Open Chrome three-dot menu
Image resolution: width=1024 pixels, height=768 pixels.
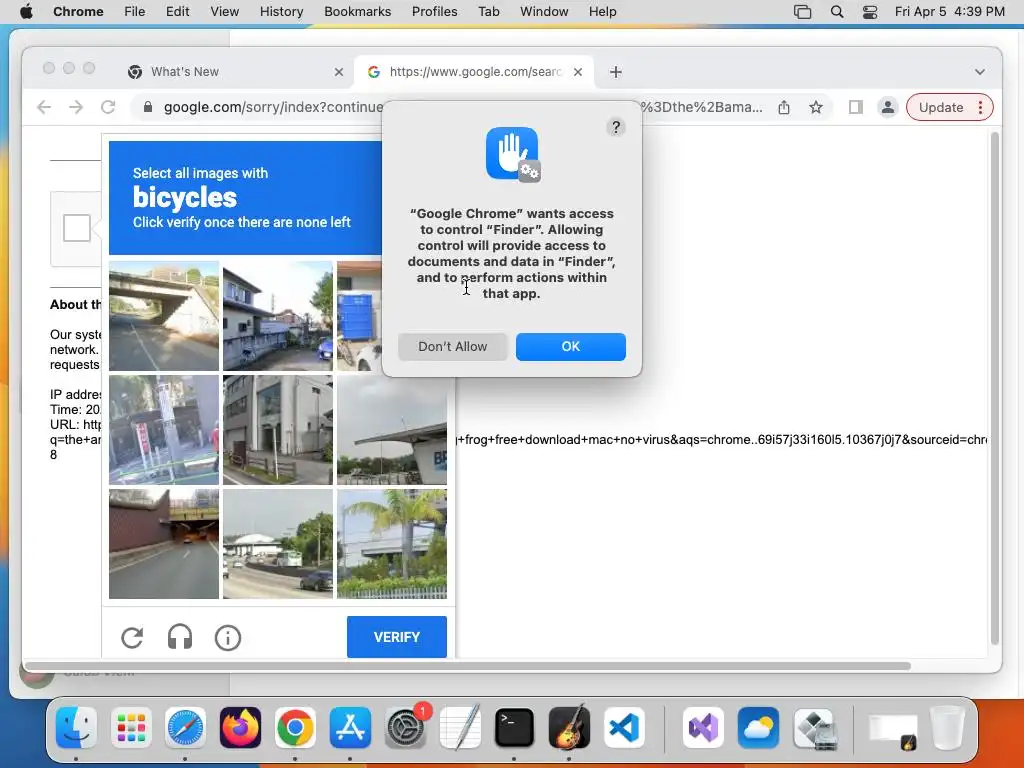980,107
